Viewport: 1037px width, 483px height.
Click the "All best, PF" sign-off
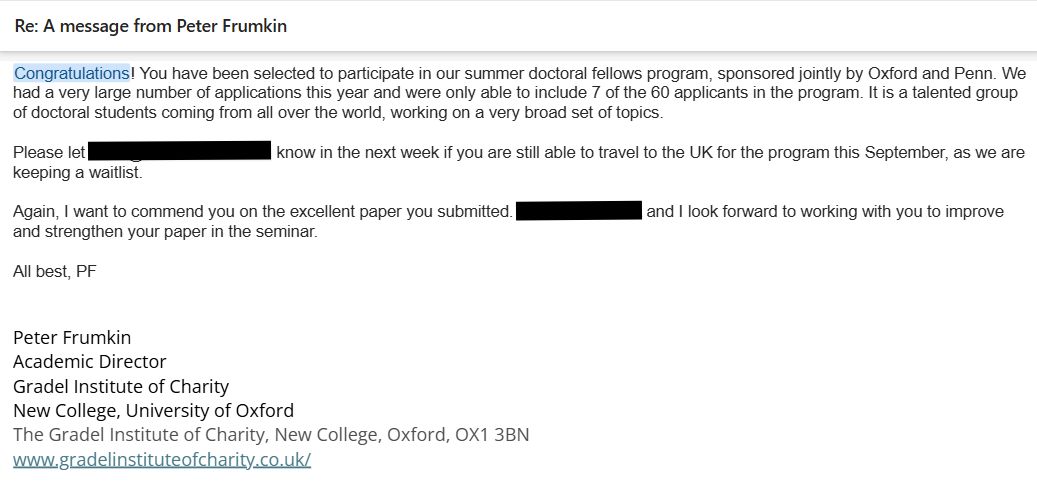55,271
